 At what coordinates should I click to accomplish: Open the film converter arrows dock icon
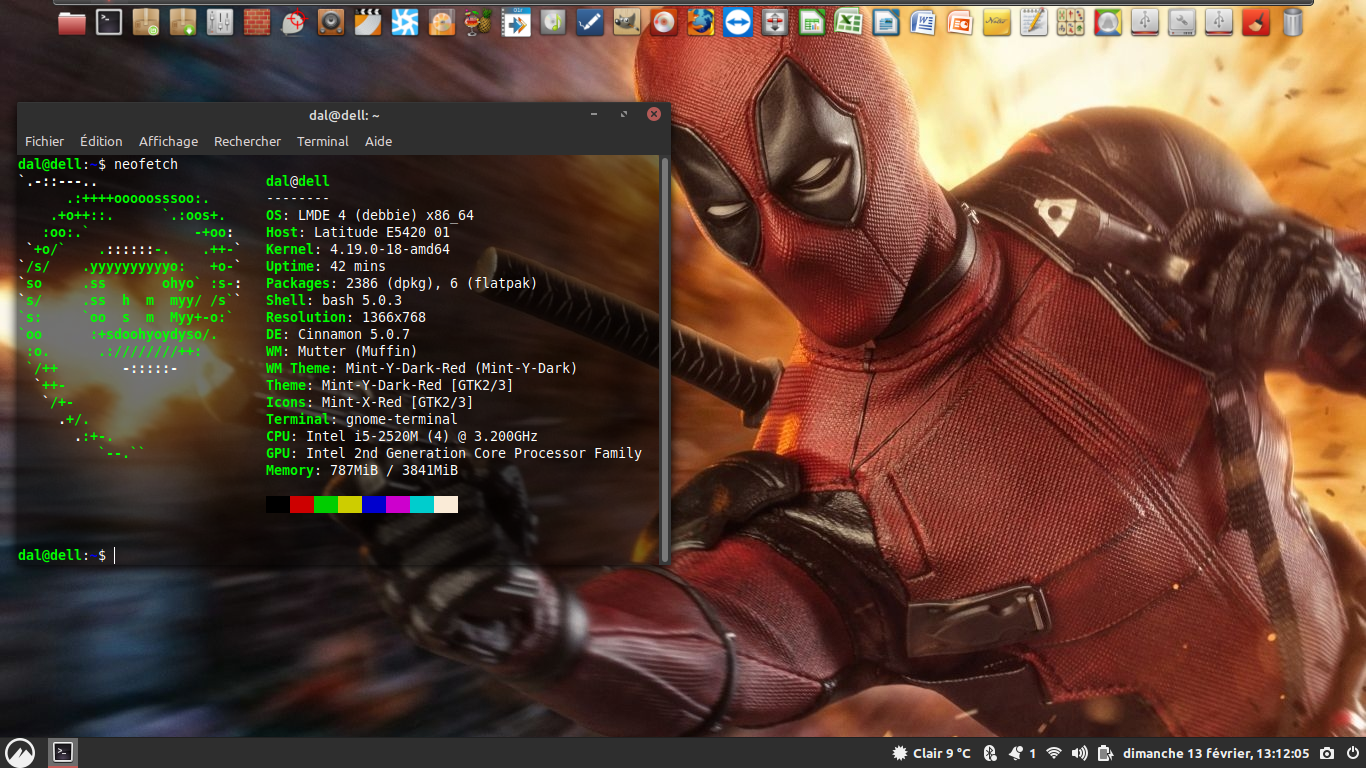(x=516, y=22)
